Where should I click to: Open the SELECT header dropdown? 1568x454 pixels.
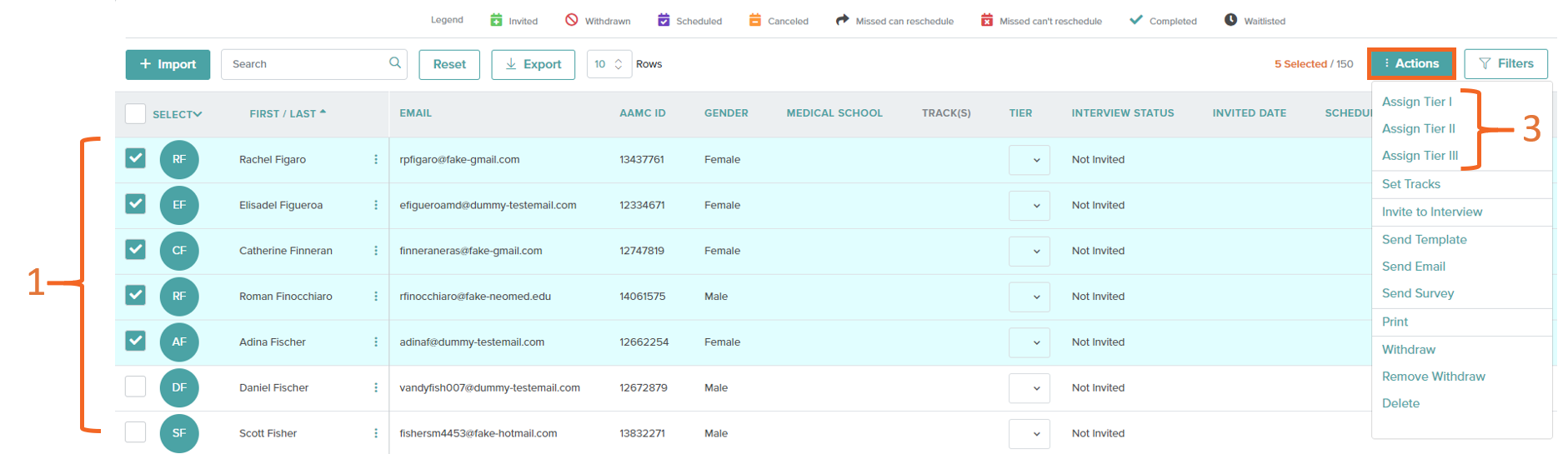(178, 114)
